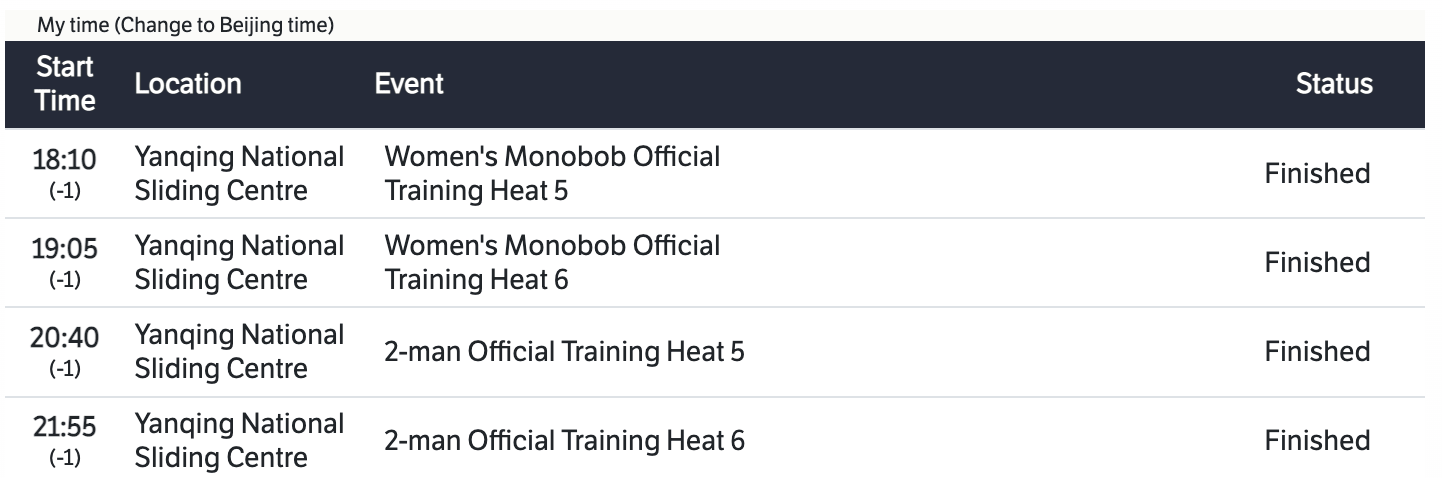Image resolution: width=1442 pixels, height=478 pixels.
Task: Click Finished status for 2-man Heat 6
Action: 1317,440
